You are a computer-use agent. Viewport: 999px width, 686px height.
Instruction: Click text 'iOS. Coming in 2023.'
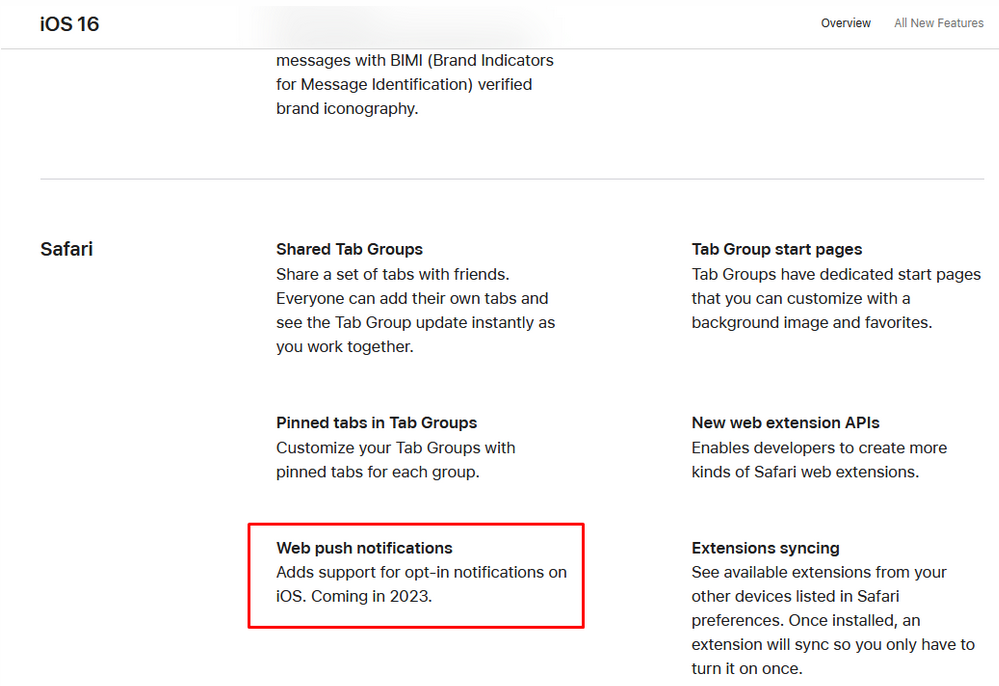[354, 596]
